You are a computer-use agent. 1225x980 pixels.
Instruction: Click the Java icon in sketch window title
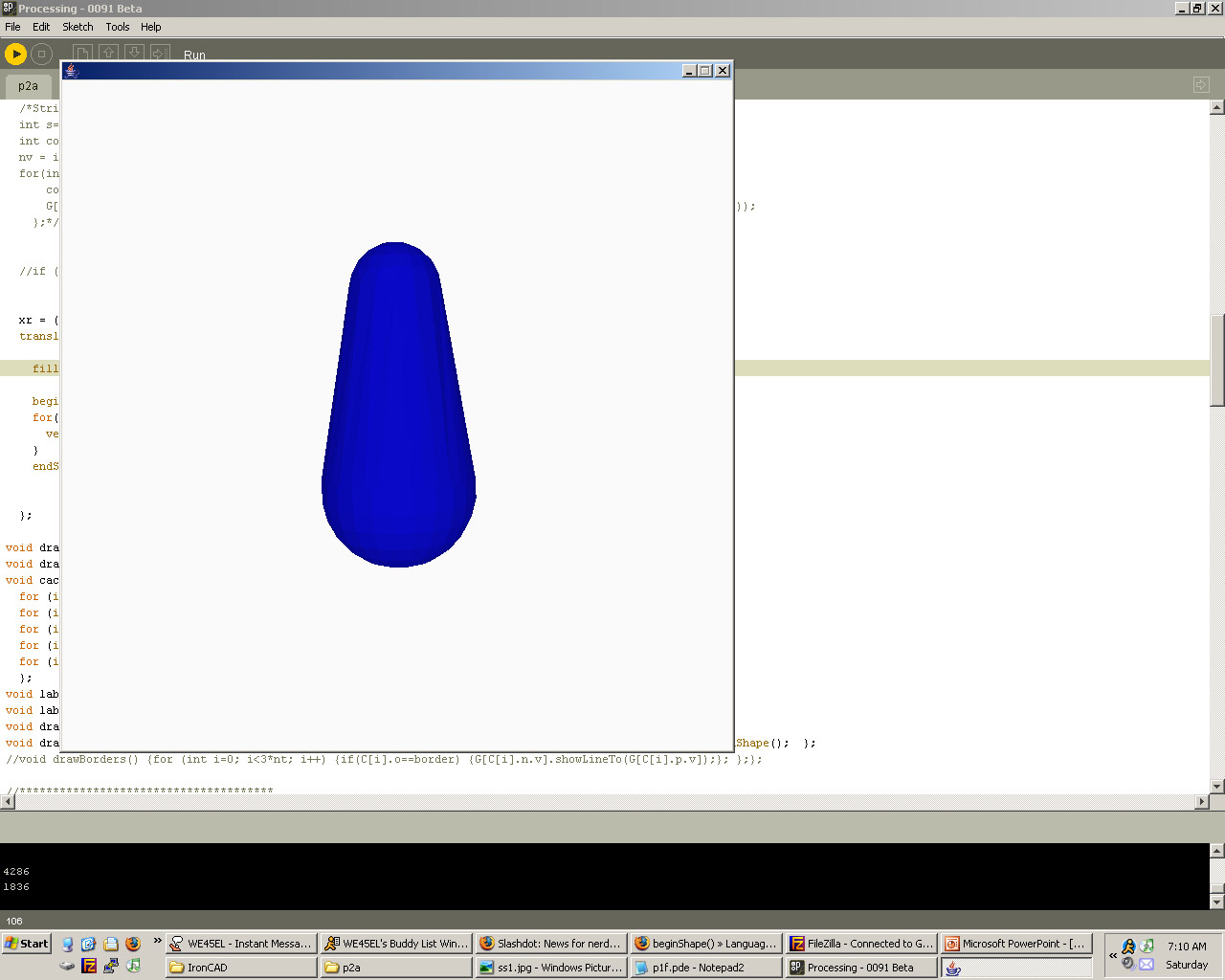tap(71, 71)
